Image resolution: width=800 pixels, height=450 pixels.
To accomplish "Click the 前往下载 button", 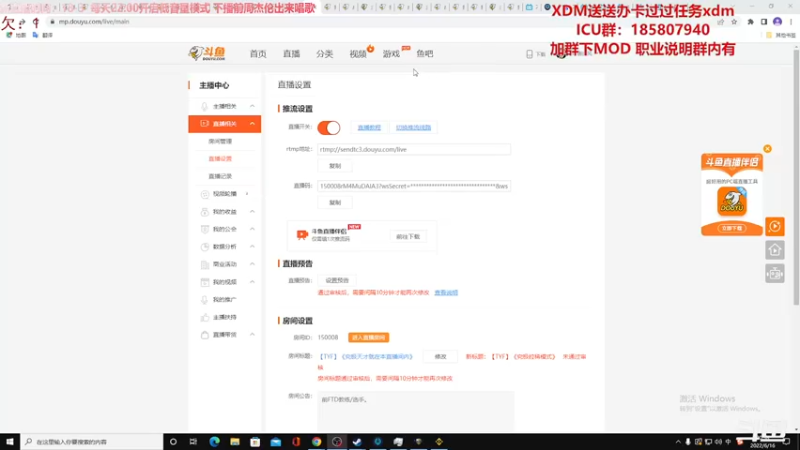I will point(408,236).
